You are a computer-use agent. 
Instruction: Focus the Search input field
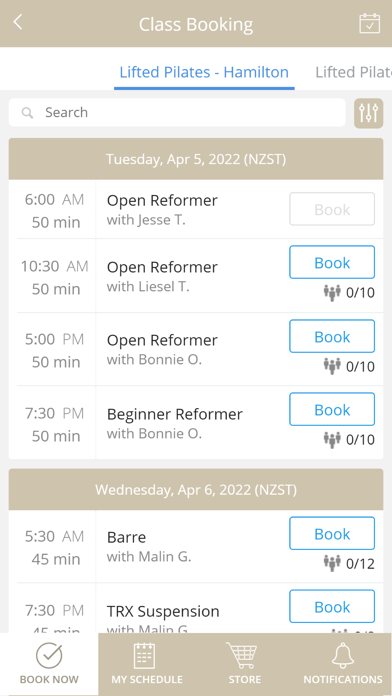coord(177,113)
